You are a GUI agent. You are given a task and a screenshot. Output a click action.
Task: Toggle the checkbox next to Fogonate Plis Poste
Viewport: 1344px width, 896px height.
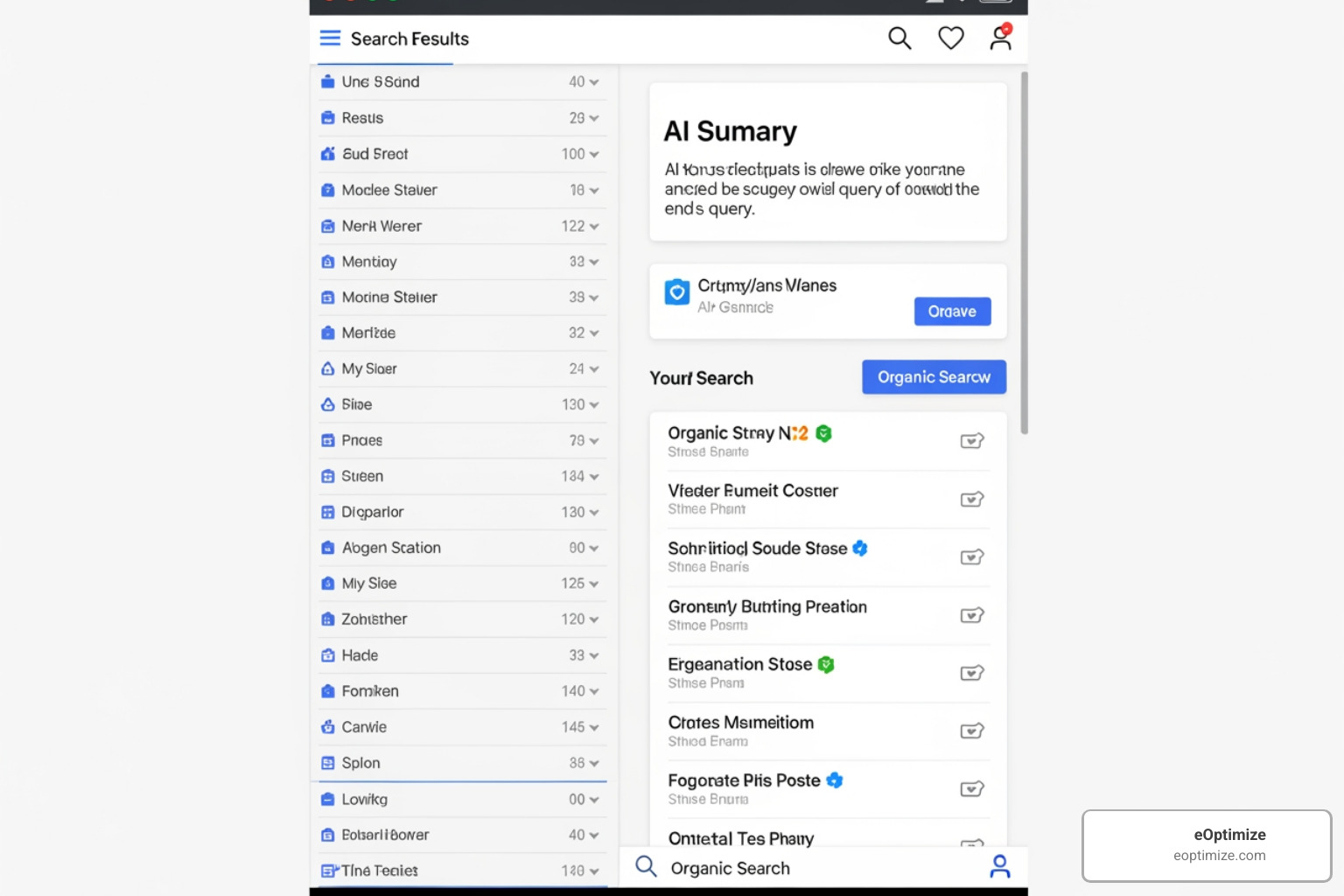[972, 788]
